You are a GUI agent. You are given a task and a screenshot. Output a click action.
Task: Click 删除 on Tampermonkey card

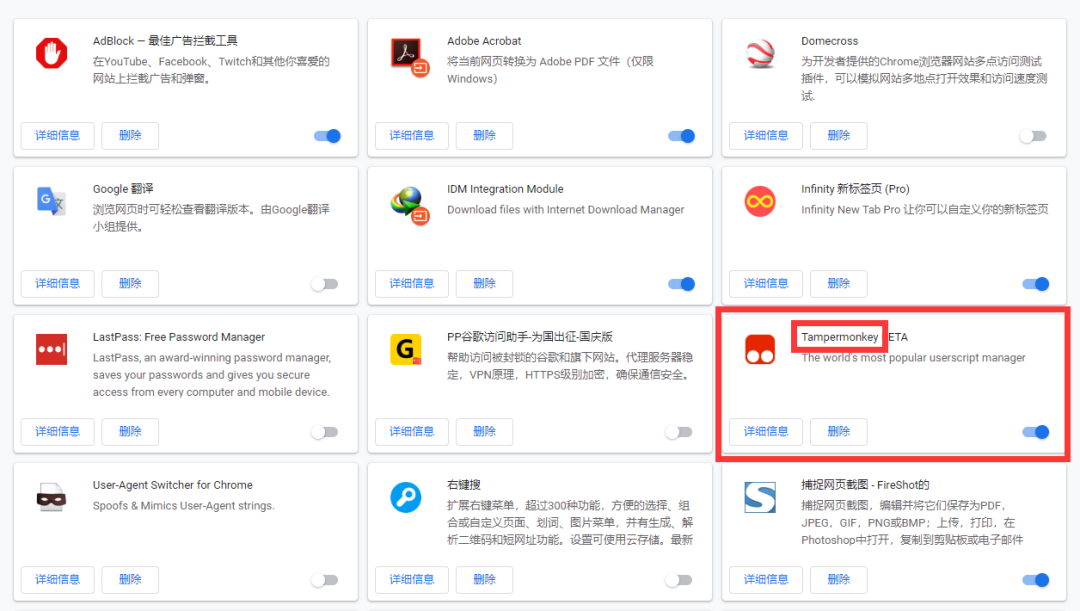point(838,432)
